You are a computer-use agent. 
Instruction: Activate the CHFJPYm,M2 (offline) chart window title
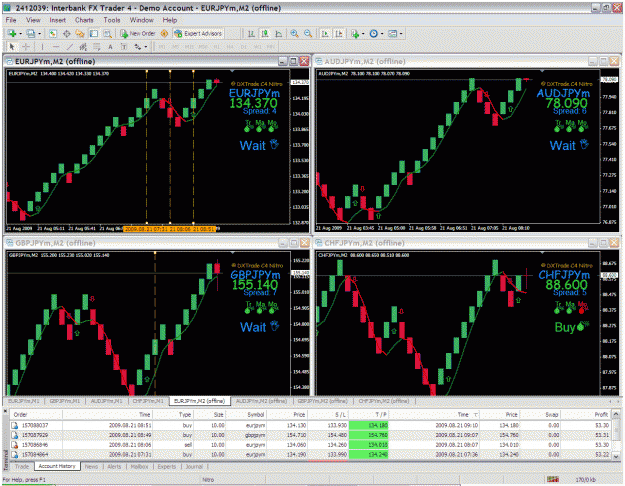point(364,243)
